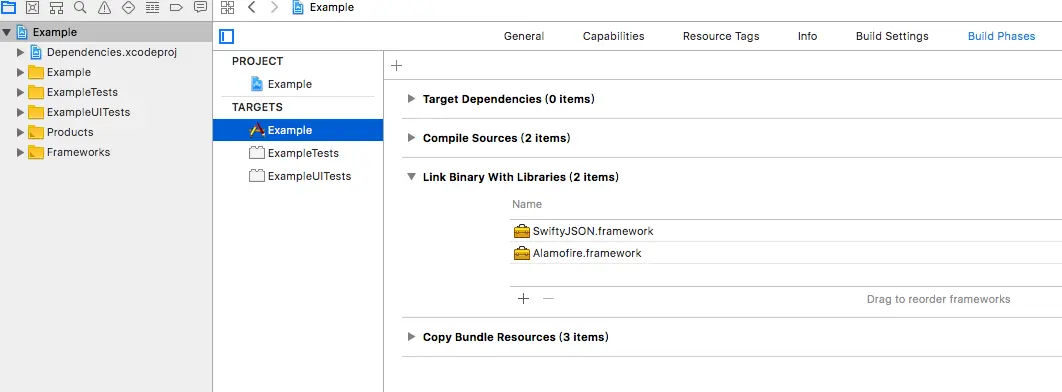Switch to the Resource Tags tab
Viewport: 1062px width, 392px height.
721,37
